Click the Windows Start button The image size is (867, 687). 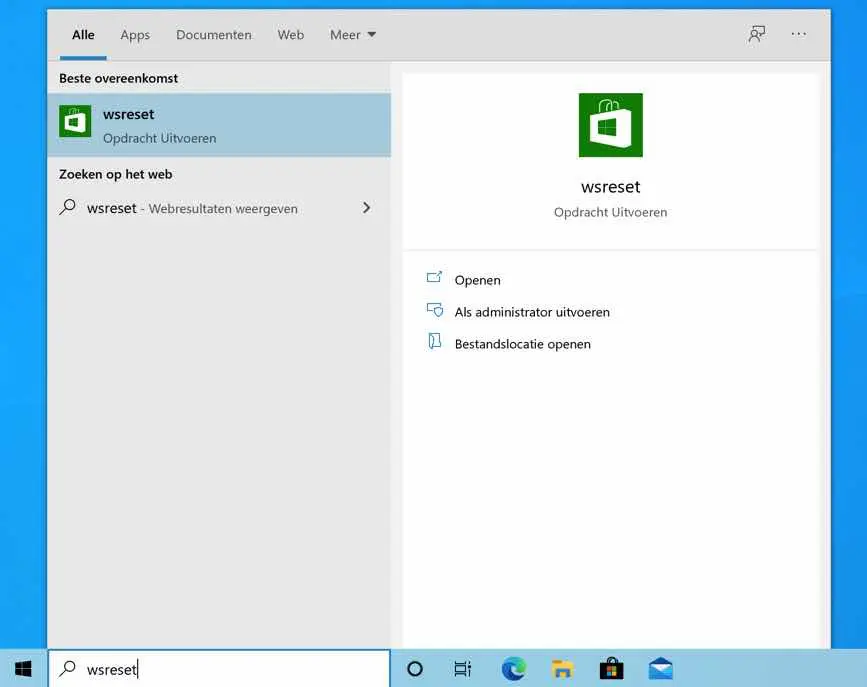(x=23, y=669)
